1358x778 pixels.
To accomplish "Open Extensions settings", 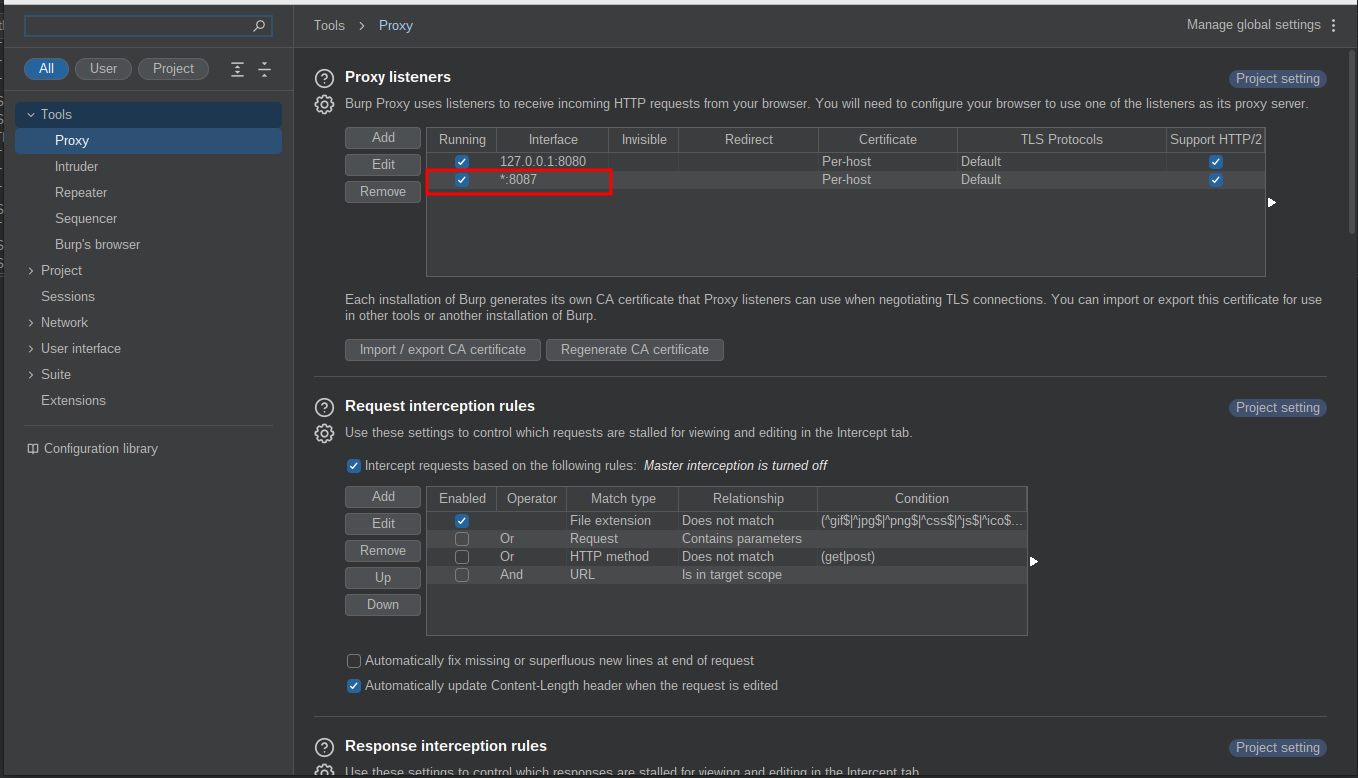I will [x=73, y=401].
